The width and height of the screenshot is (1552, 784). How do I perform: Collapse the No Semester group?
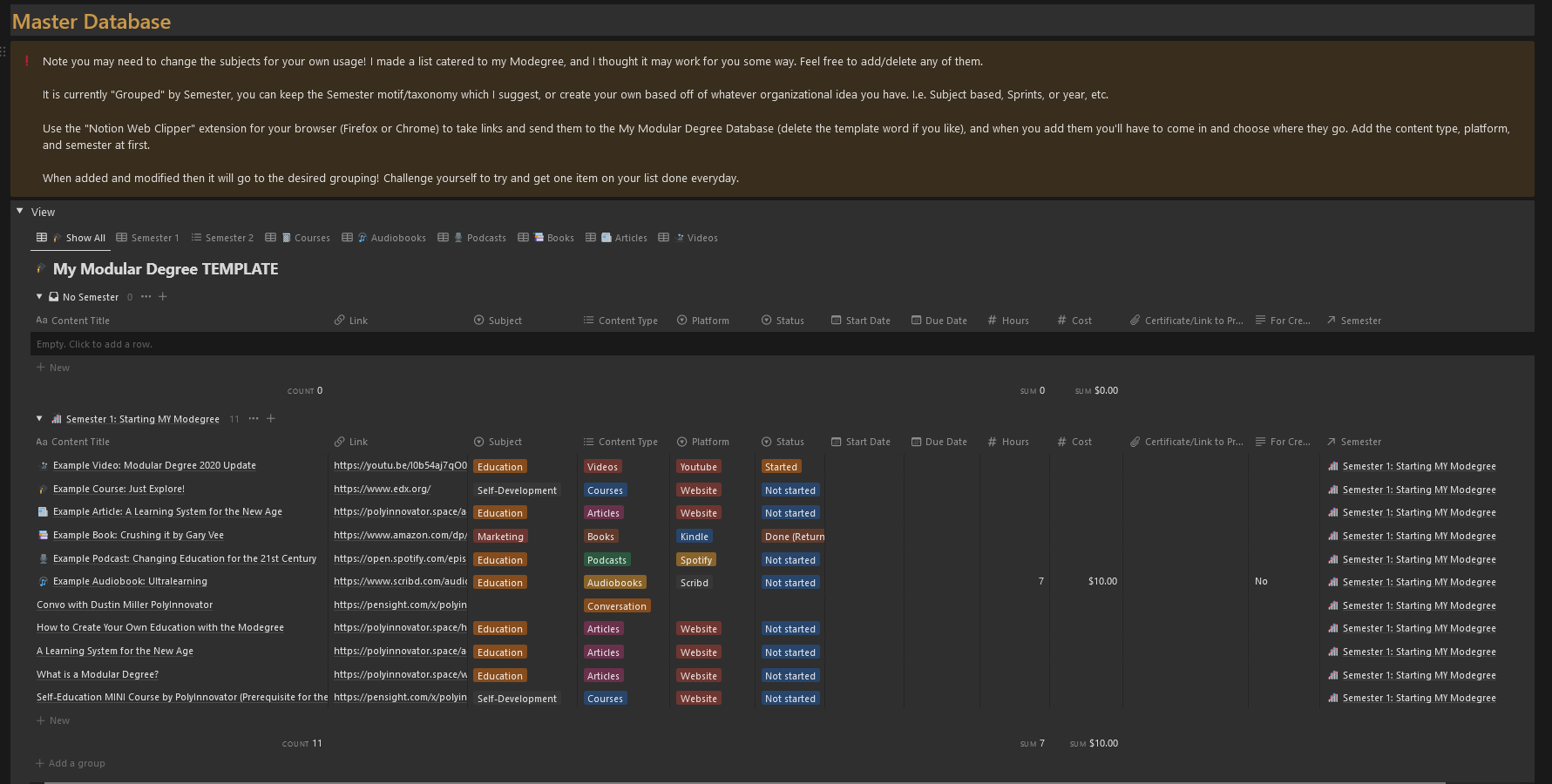point(39,296)
